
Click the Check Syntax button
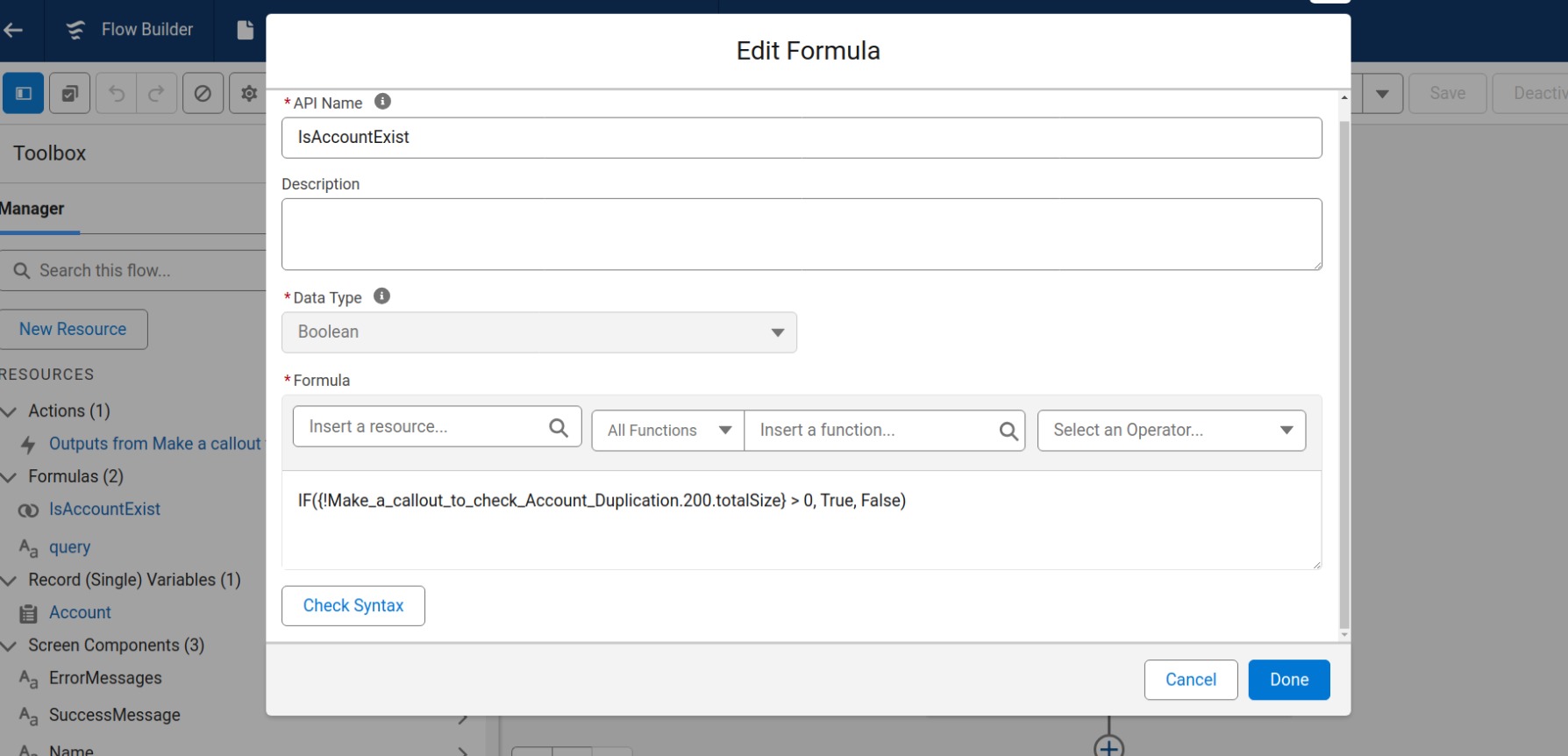[x=353, y=606]
